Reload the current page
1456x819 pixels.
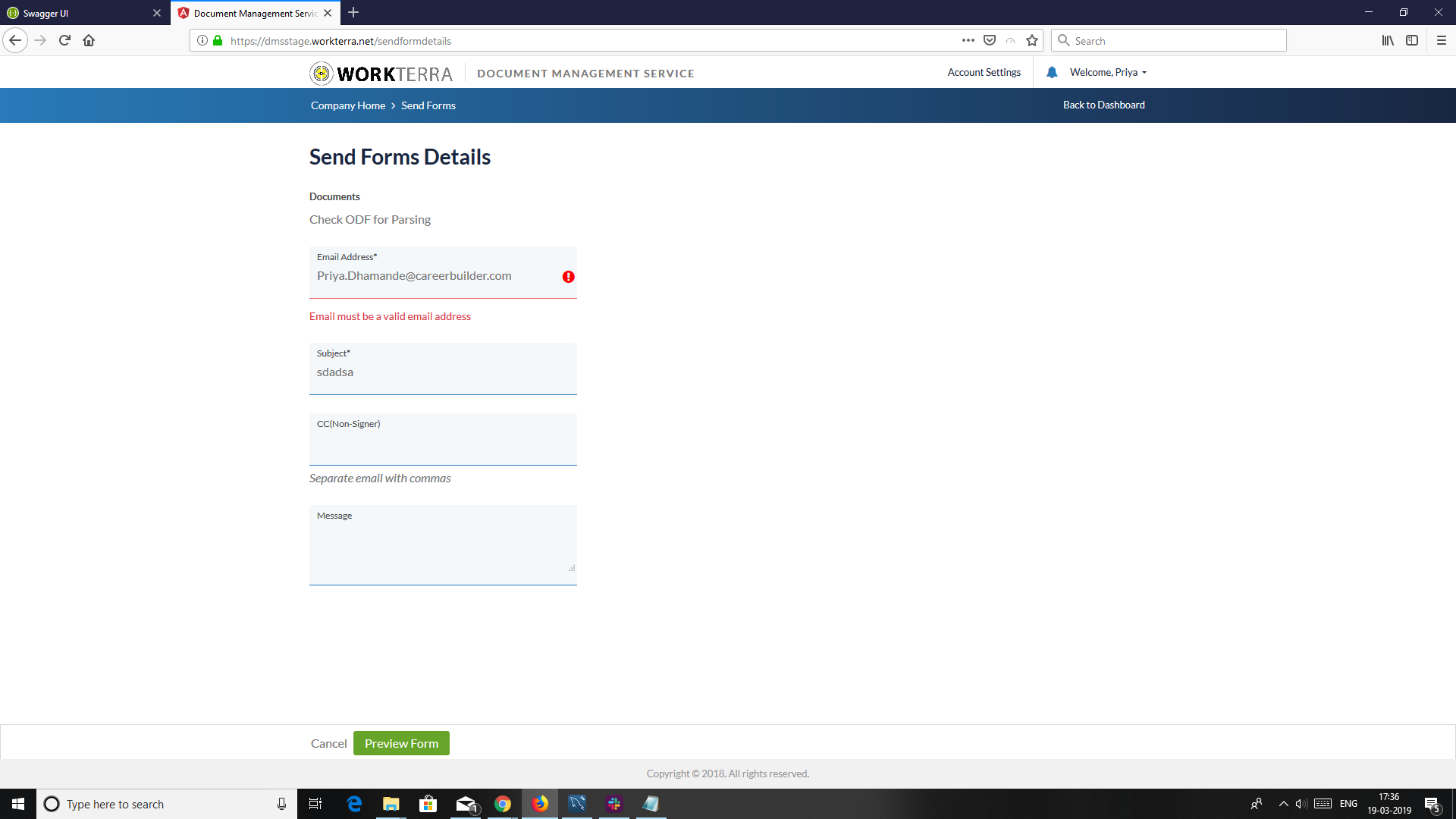[x=64, y=40]
